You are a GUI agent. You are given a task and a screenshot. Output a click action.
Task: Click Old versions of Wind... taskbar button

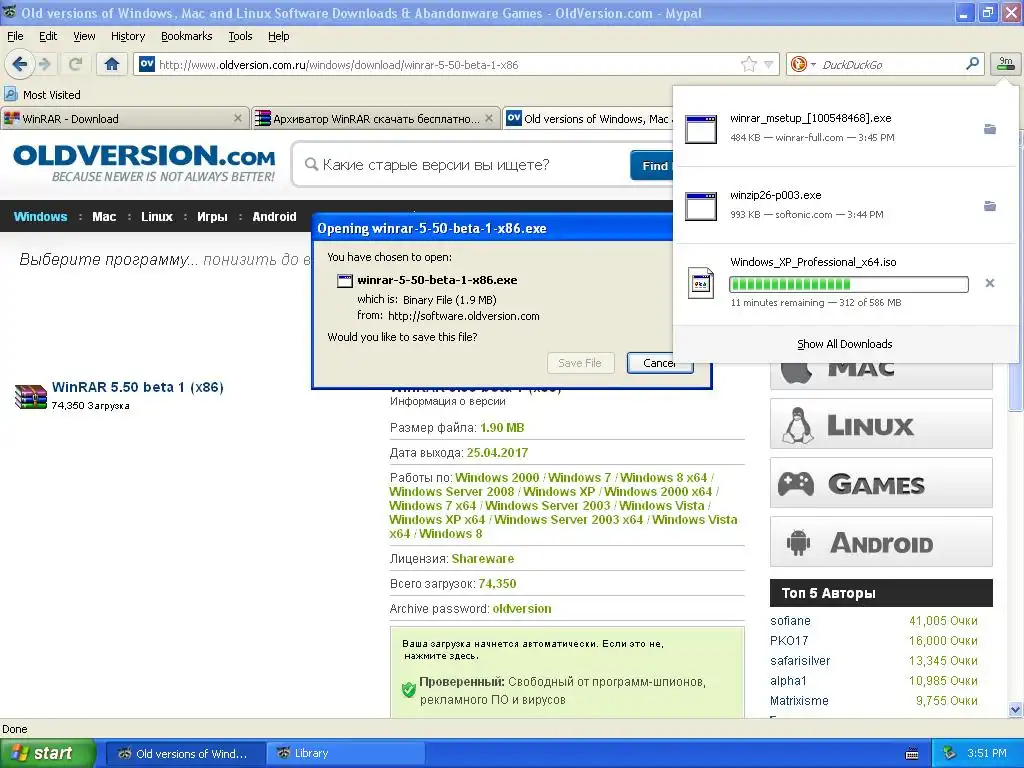point(185,753)
